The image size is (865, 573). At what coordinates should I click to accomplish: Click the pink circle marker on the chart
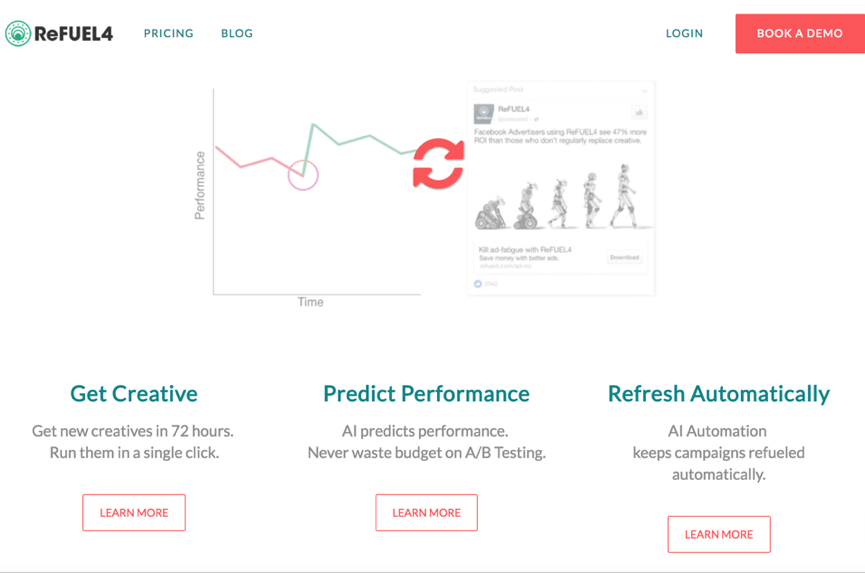[x=303, y=176]
